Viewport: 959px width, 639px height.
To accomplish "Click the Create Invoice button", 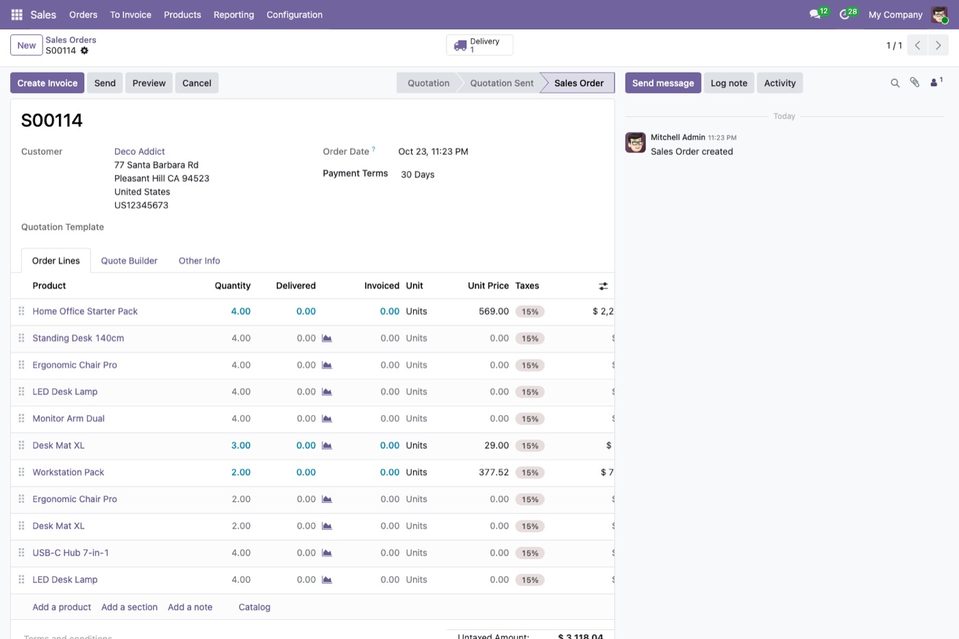I will pos(47,83).
